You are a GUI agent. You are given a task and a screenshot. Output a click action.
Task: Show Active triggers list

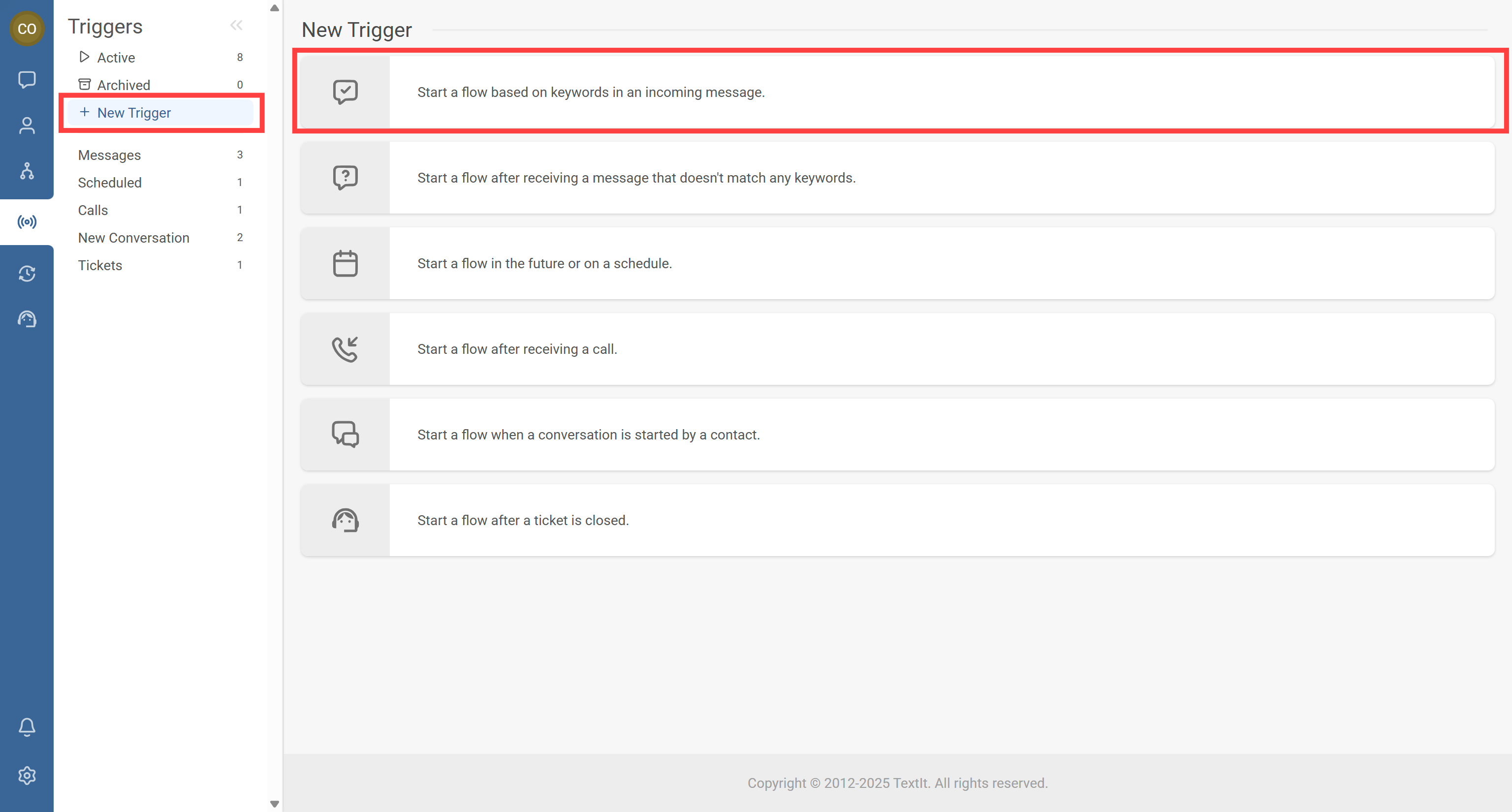pos(116,58)
